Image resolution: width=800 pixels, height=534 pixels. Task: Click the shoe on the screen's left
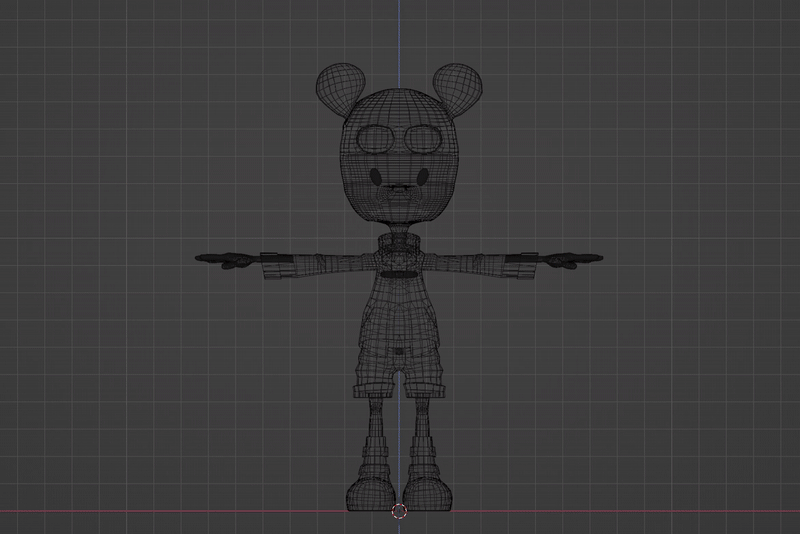click(371, 492)
